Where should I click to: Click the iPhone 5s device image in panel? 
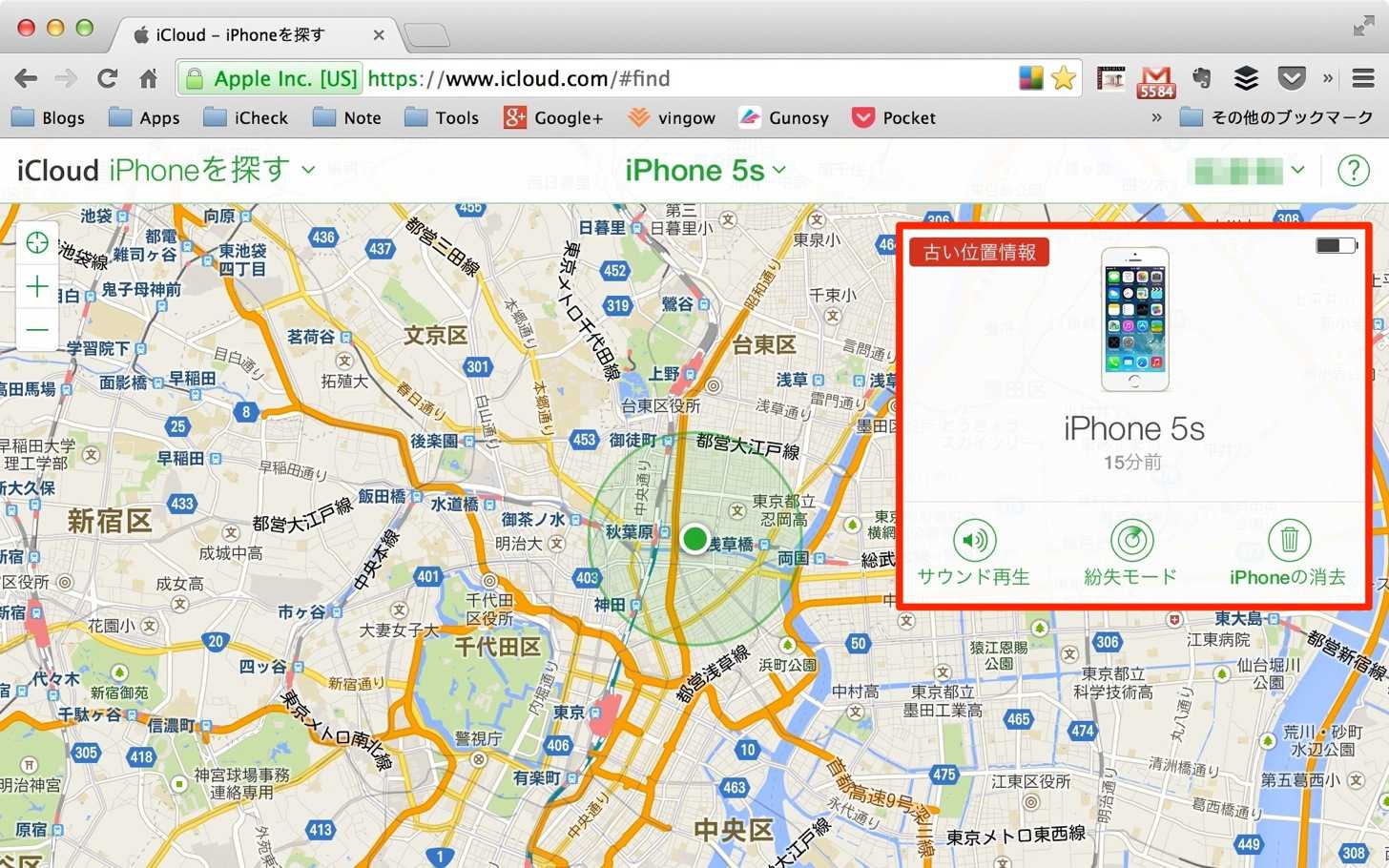pos(1134,320)
